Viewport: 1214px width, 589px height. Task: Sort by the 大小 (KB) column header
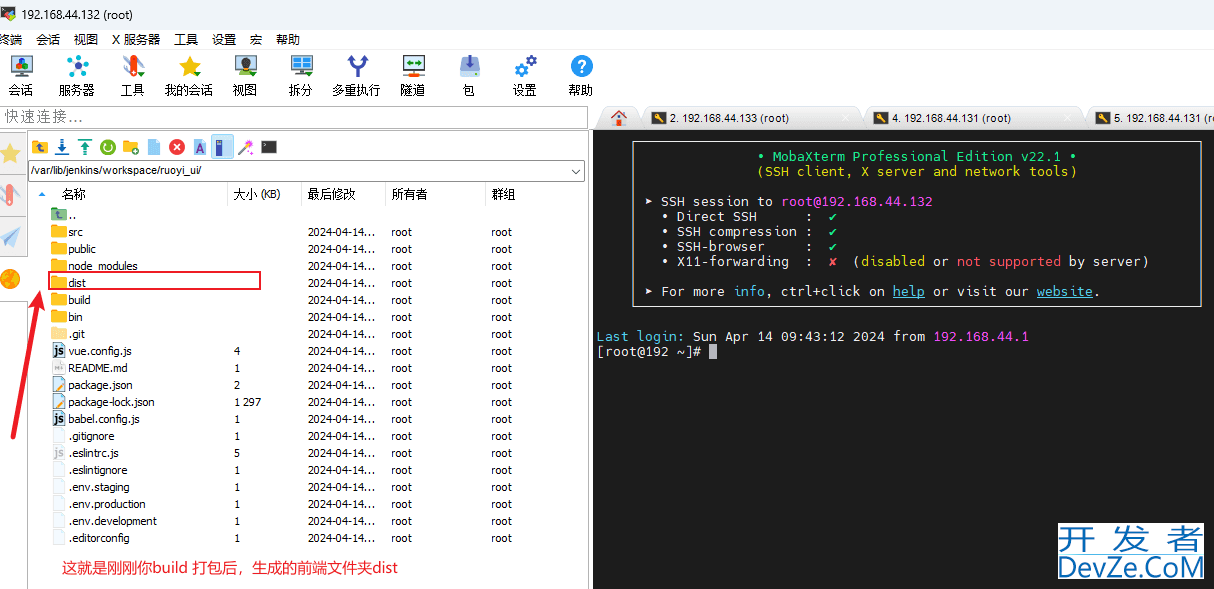tap(257, 194)
